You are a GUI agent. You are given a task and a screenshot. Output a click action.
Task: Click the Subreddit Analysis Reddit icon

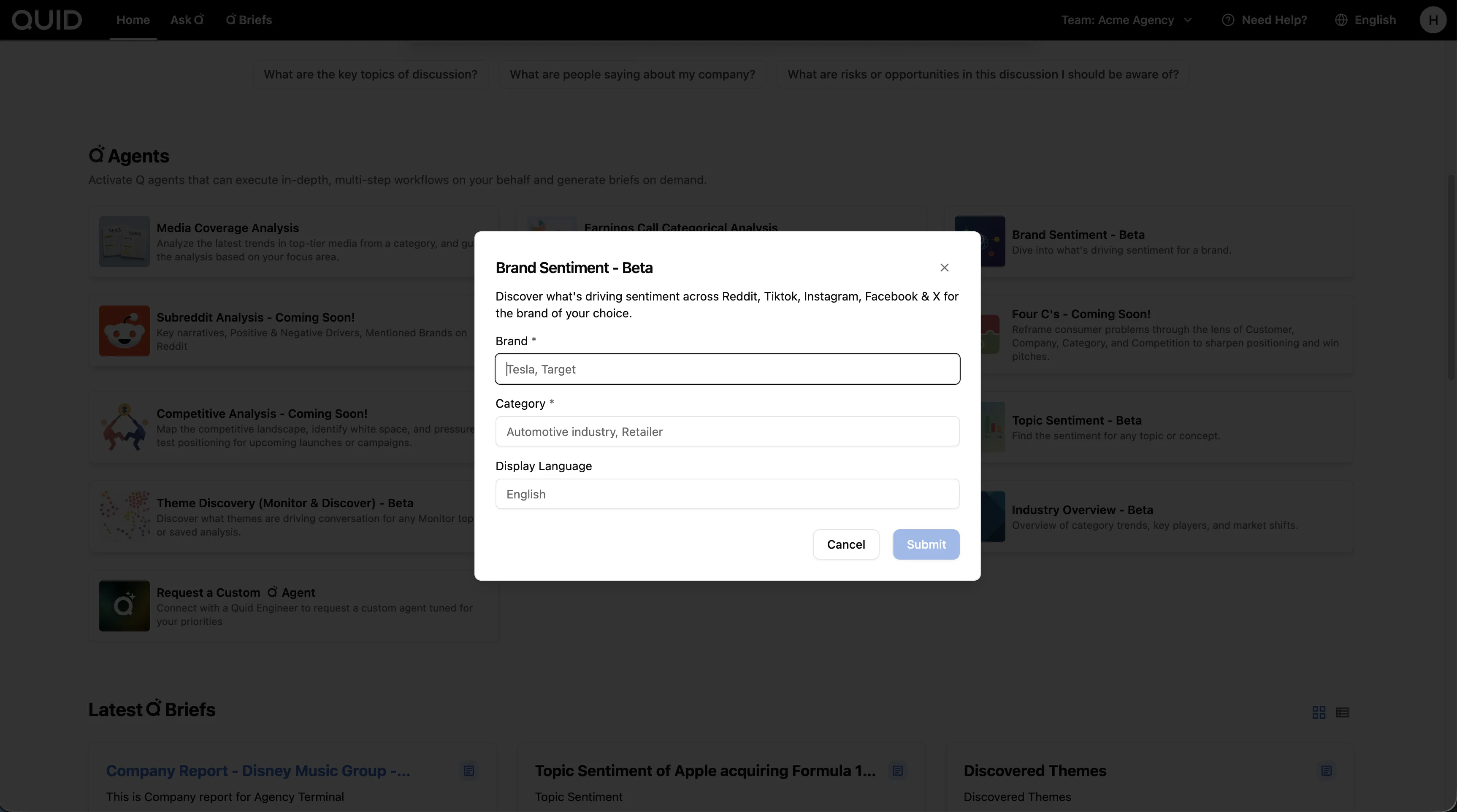coord(125,331)
